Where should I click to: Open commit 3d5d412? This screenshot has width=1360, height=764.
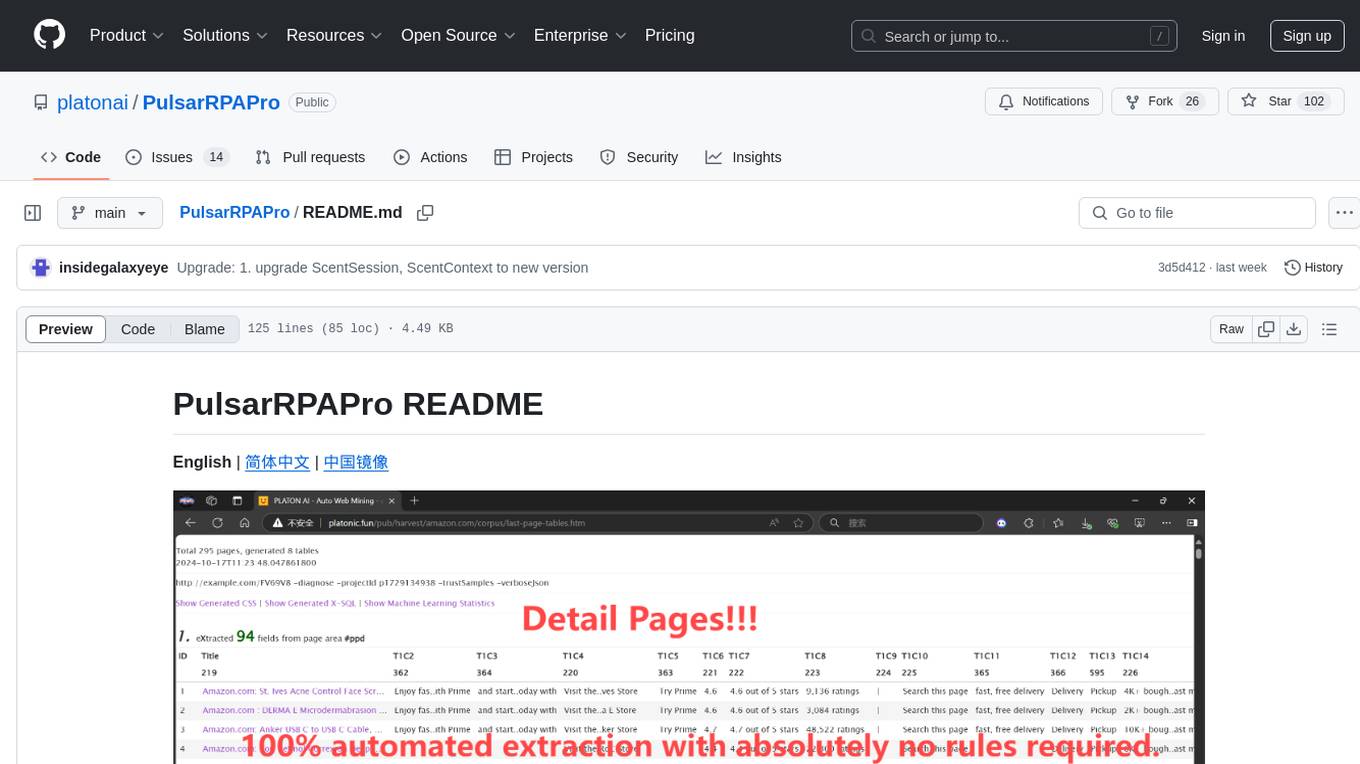1181,268
